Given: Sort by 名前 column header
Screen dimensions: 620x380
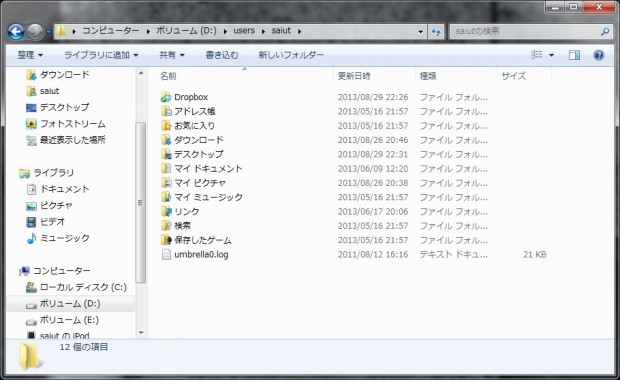Looking at the screenshot, I should pyautogui.click(x=168, y=76).
